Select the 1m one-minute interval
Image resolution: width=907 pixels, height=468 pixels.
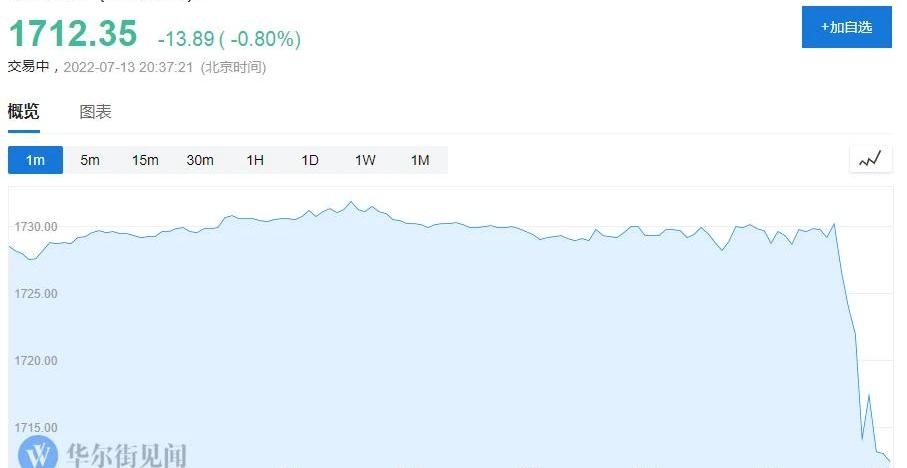click(x=35, y=160)
